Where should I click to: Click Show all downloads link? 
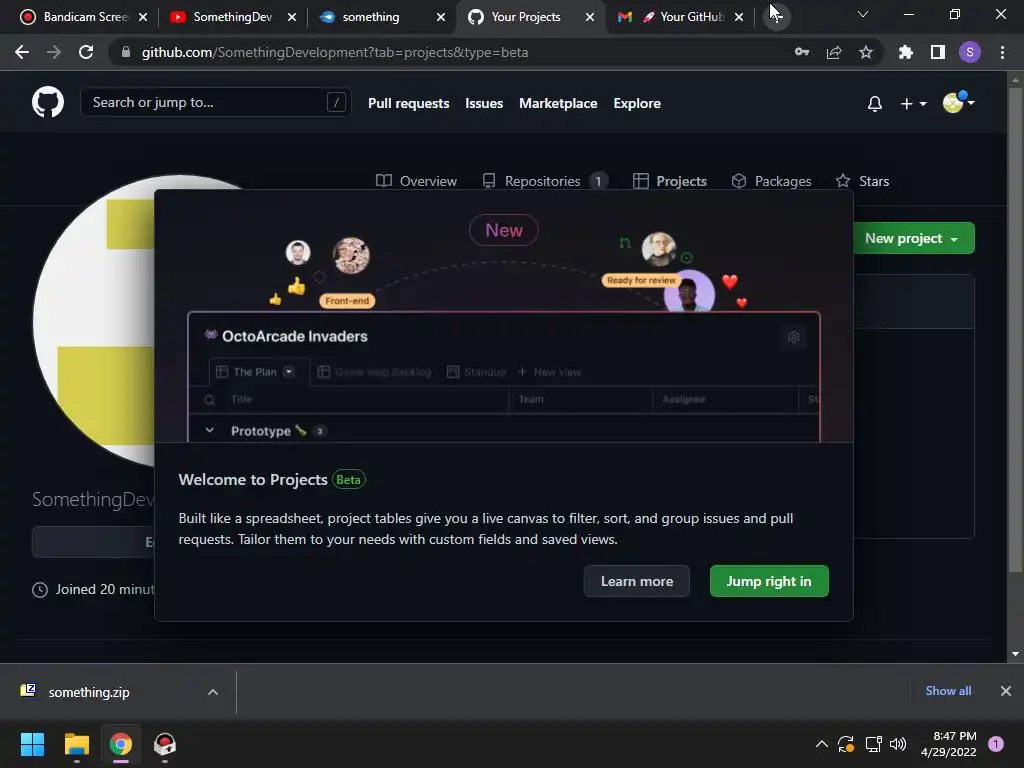click(948, 691)
